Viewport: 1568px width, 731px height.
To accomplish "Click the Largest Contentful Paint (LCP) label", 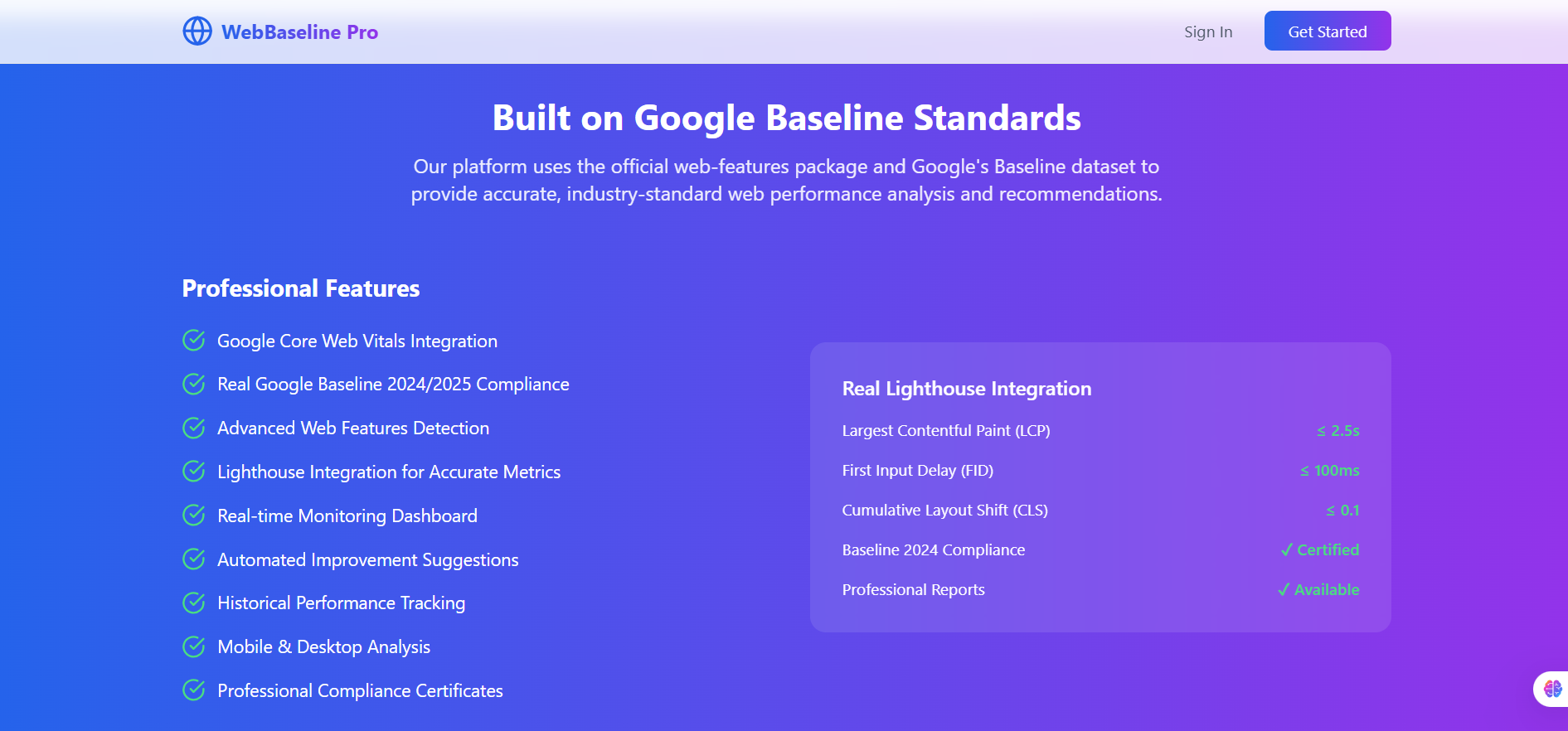I will [946, 431].
